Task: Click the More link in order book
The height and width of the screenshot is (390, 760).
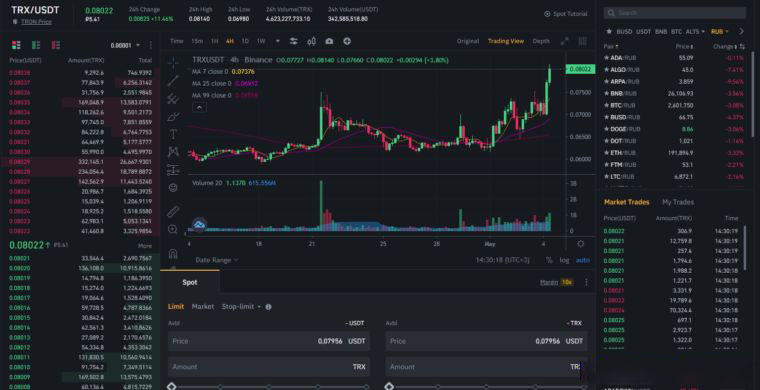Action: (x=144, y=246)
